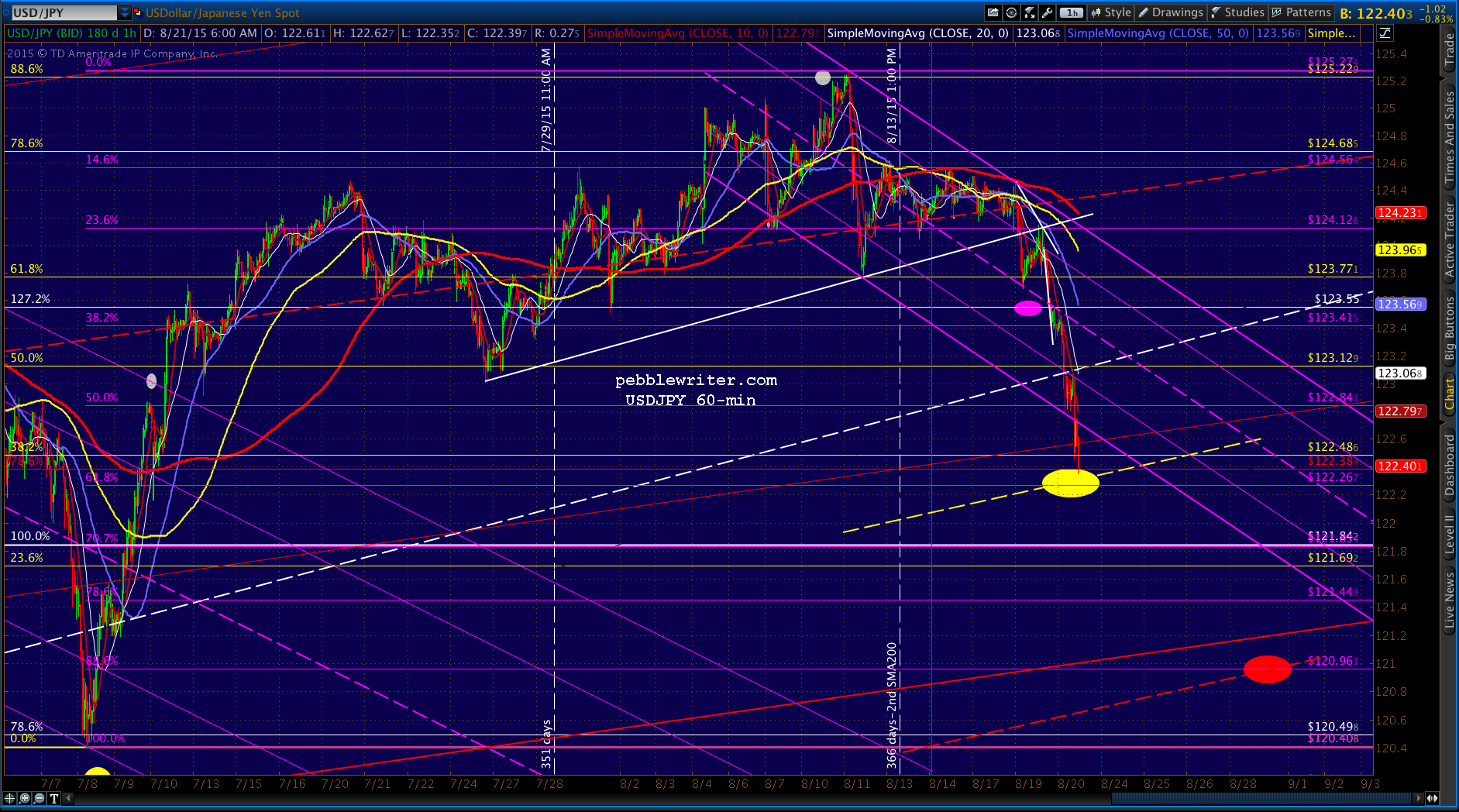Click the colored symbol link squares icon
The width and height of the screenshot is (1459, 812).
[x=138, y=12]
